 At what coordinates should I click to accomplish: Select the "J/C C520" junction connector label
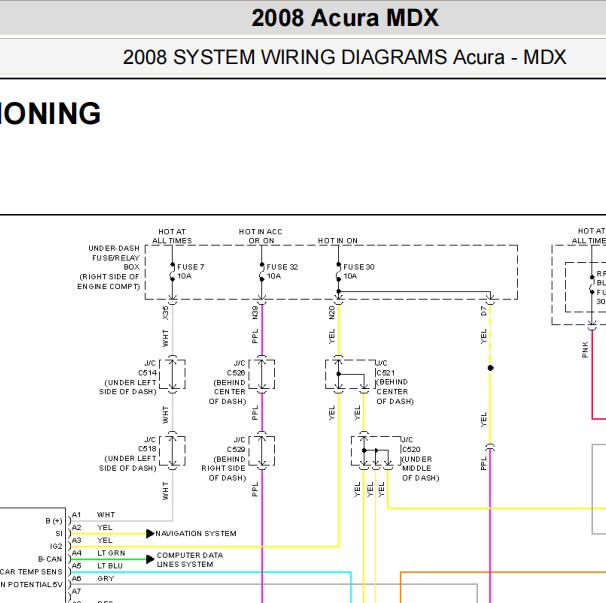411,445
